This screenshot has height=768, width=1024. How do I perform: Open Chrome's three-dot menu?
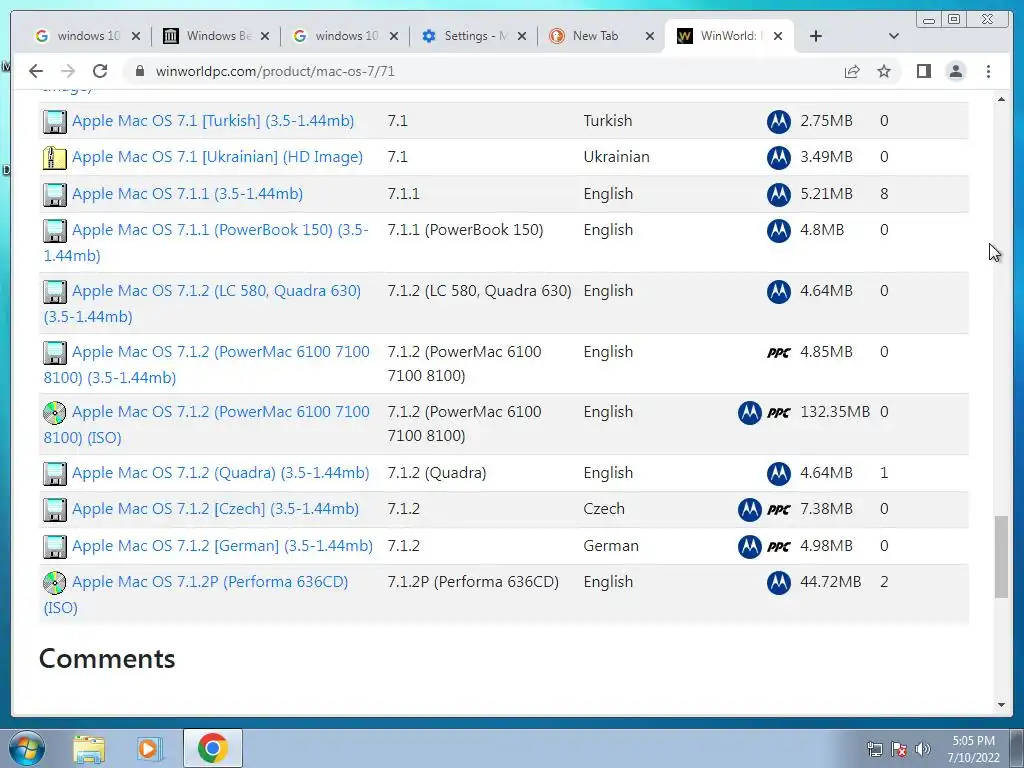988,71
